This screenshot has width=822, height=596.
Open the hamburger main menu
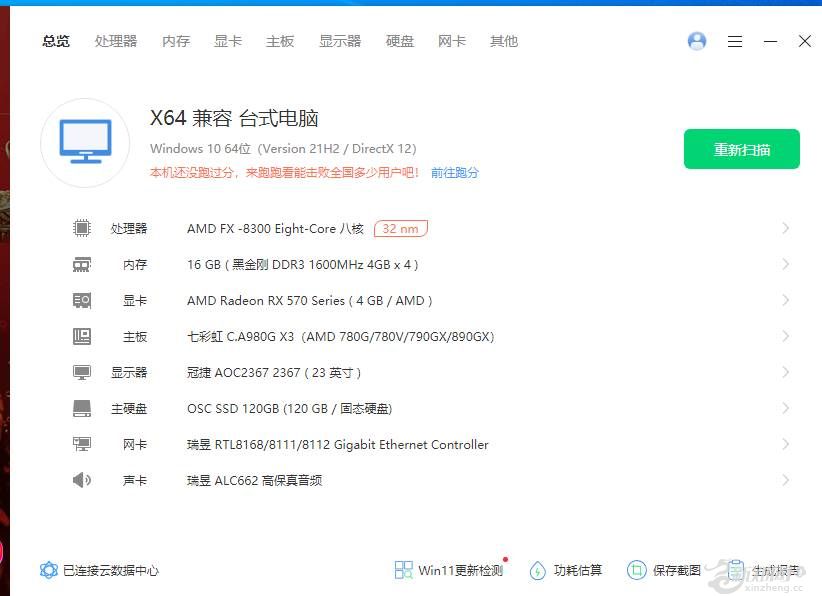coord(735,41)
